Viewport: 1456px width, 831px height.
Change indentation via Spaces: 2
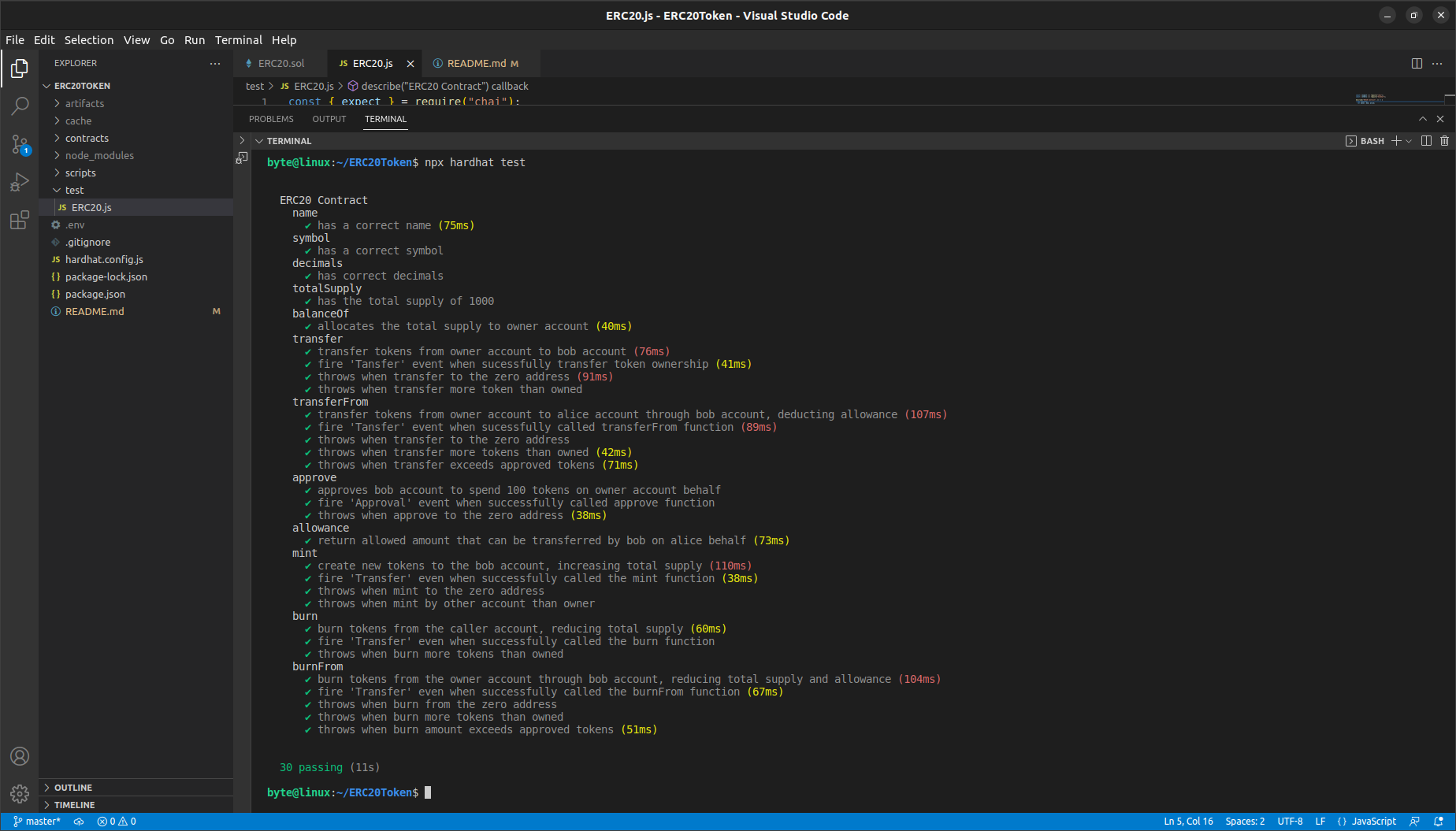coord(1245,822)
